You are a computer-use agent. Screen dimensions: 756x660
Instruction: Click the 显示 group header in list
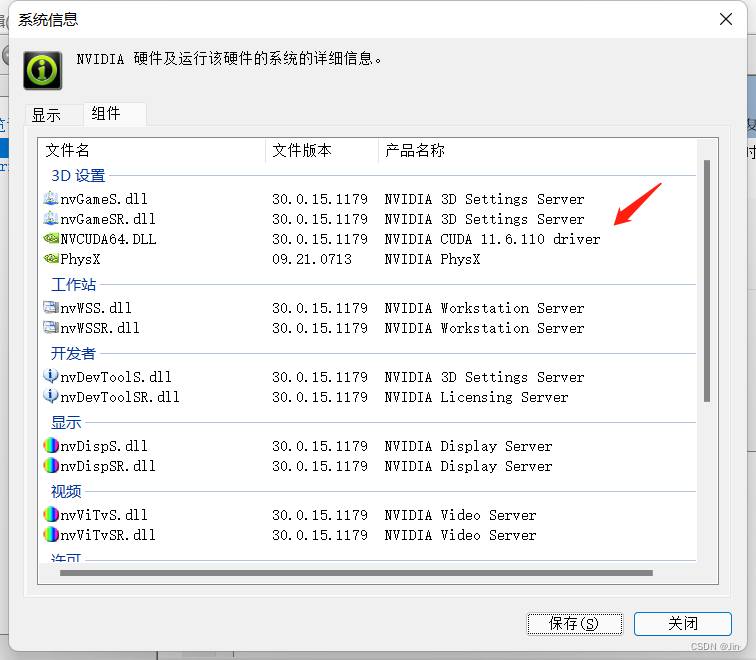66,422
